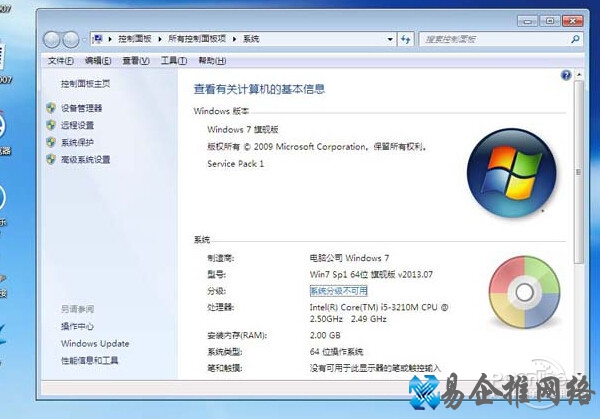Click the text Windows 7 旗舰版
The height and width of the screenshot is (419, 600).
(243, 130)
